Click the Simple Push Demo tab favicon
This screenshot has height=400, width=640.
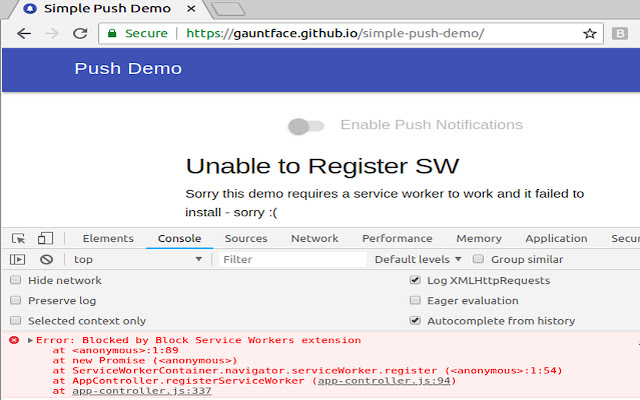pos(30,9)
